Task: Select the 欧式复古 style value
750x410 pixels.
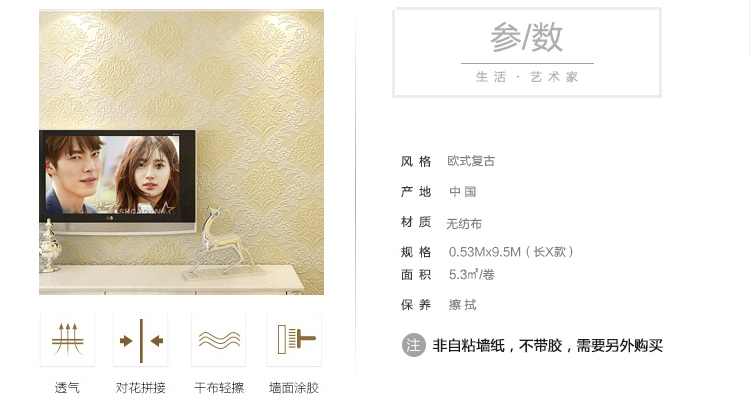Action: pos(471,161)
